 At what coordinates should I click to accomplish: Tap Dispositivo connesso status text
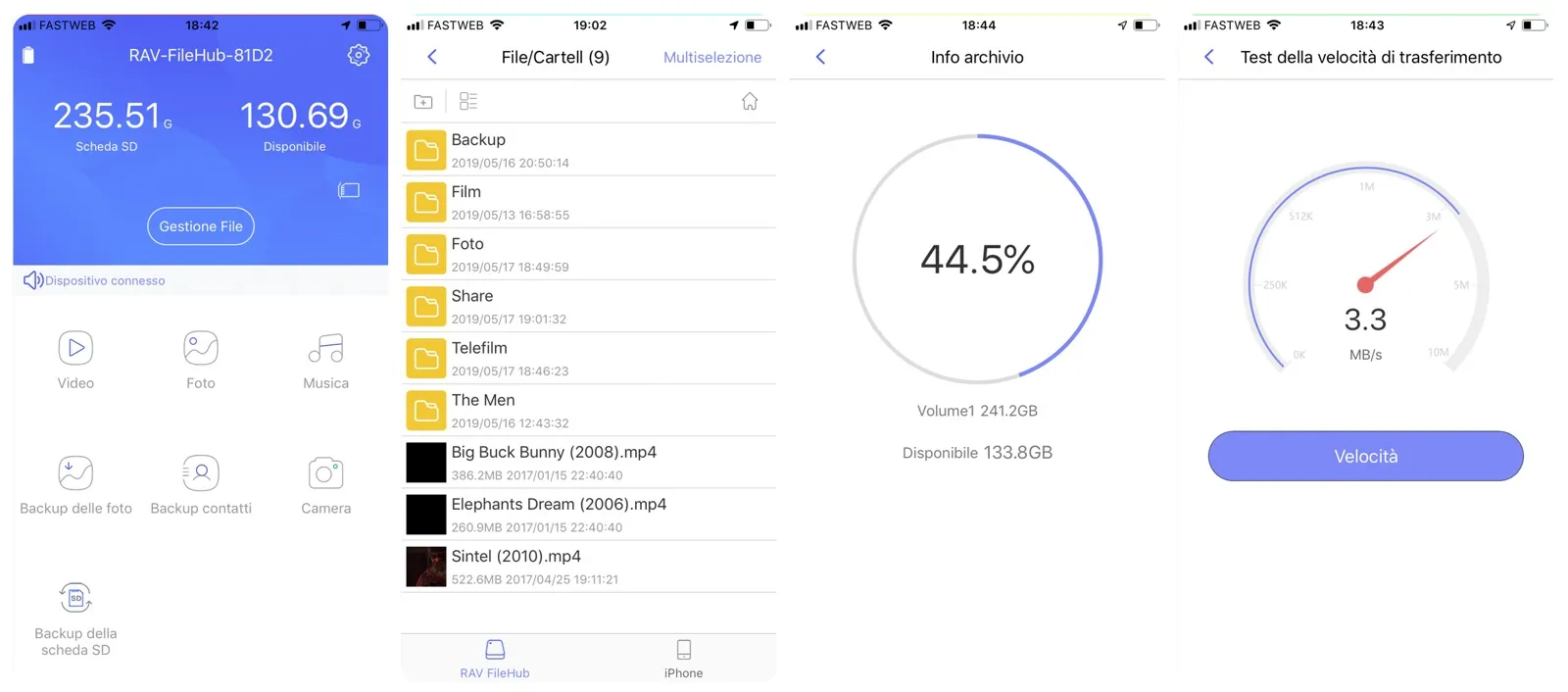click(x=105, y=280)
